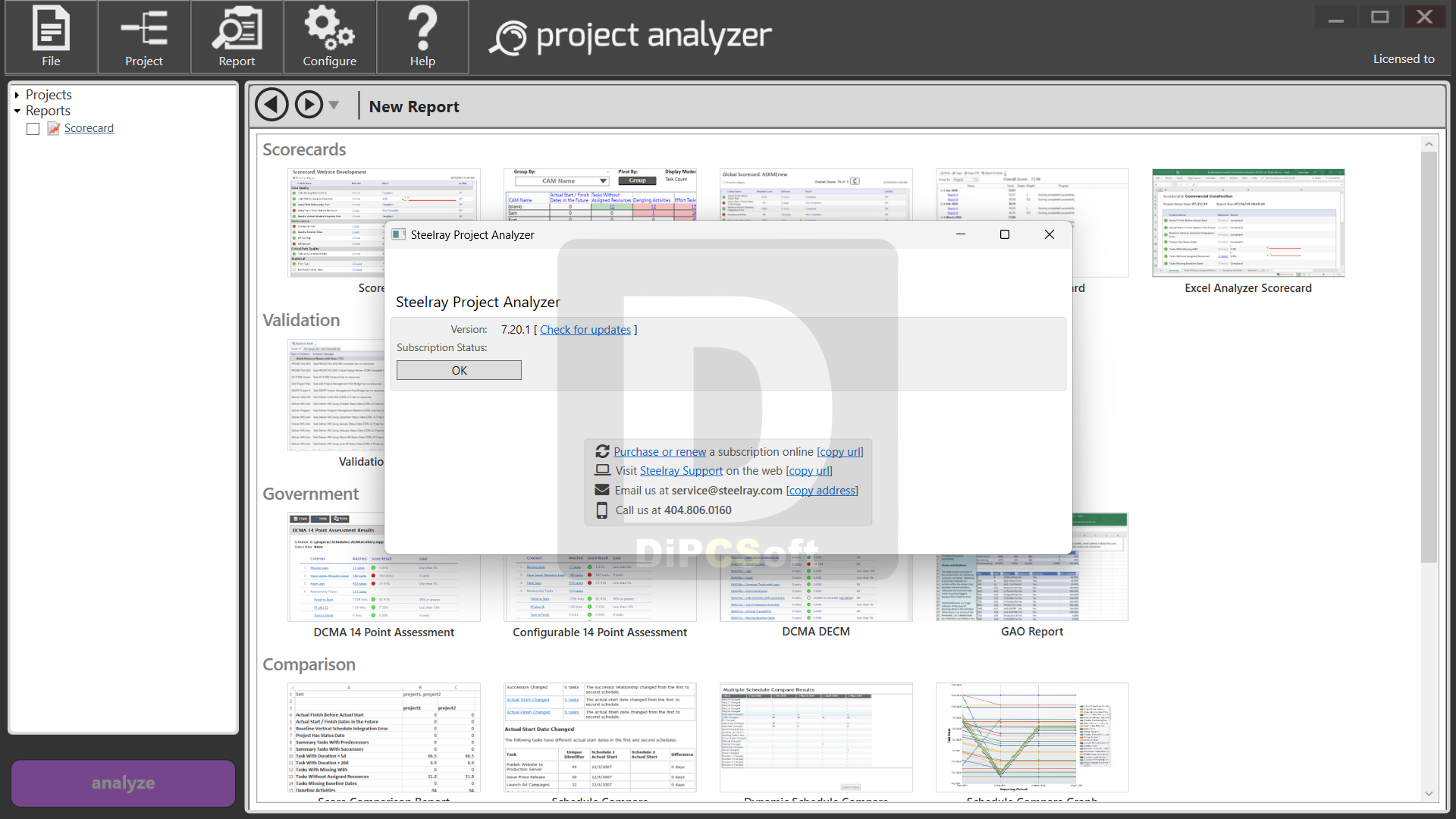This screenshot has height=819, width=1456.
Task: Open the Steelray Support link
Action: (681, 471)
